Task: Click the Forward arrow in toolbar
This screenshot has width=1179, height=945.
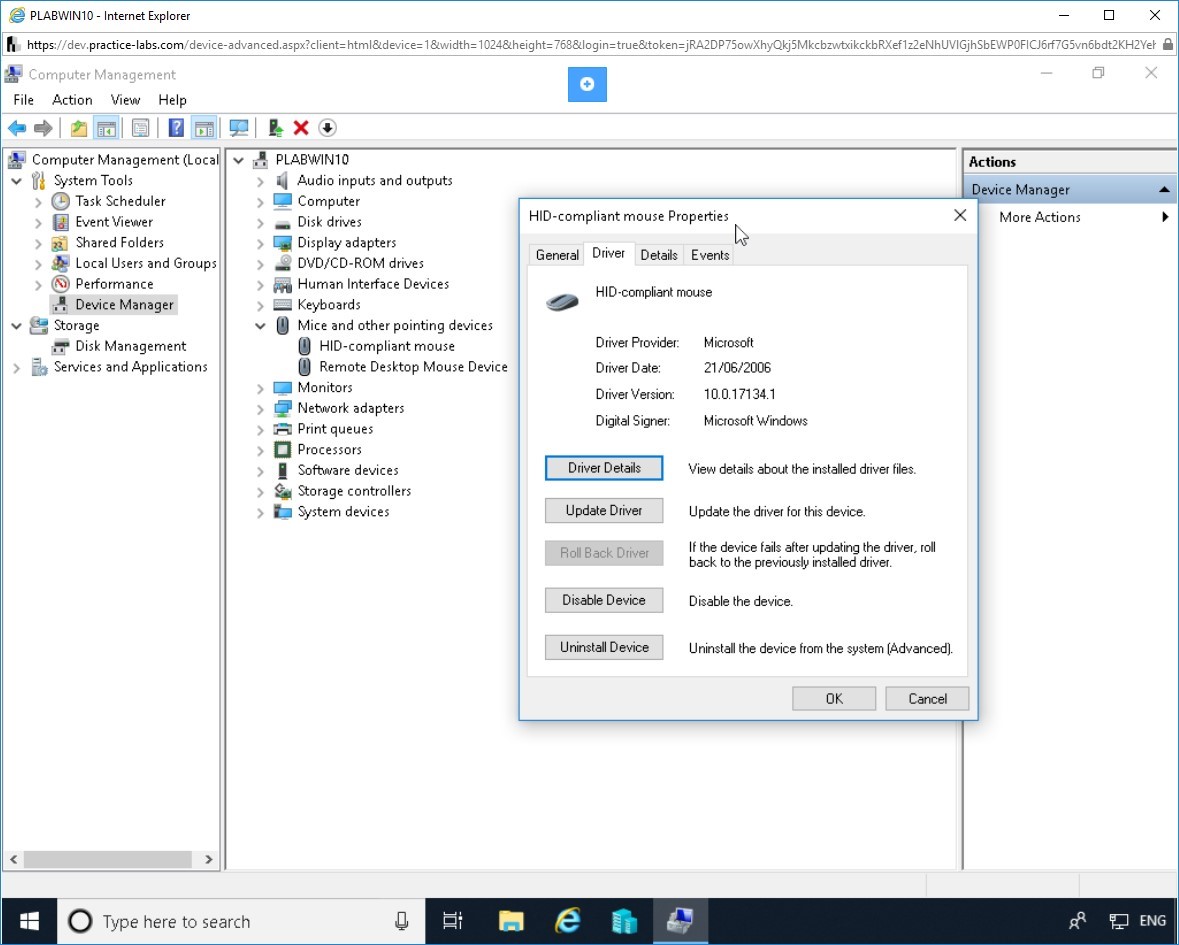Action: pos(43,128)
